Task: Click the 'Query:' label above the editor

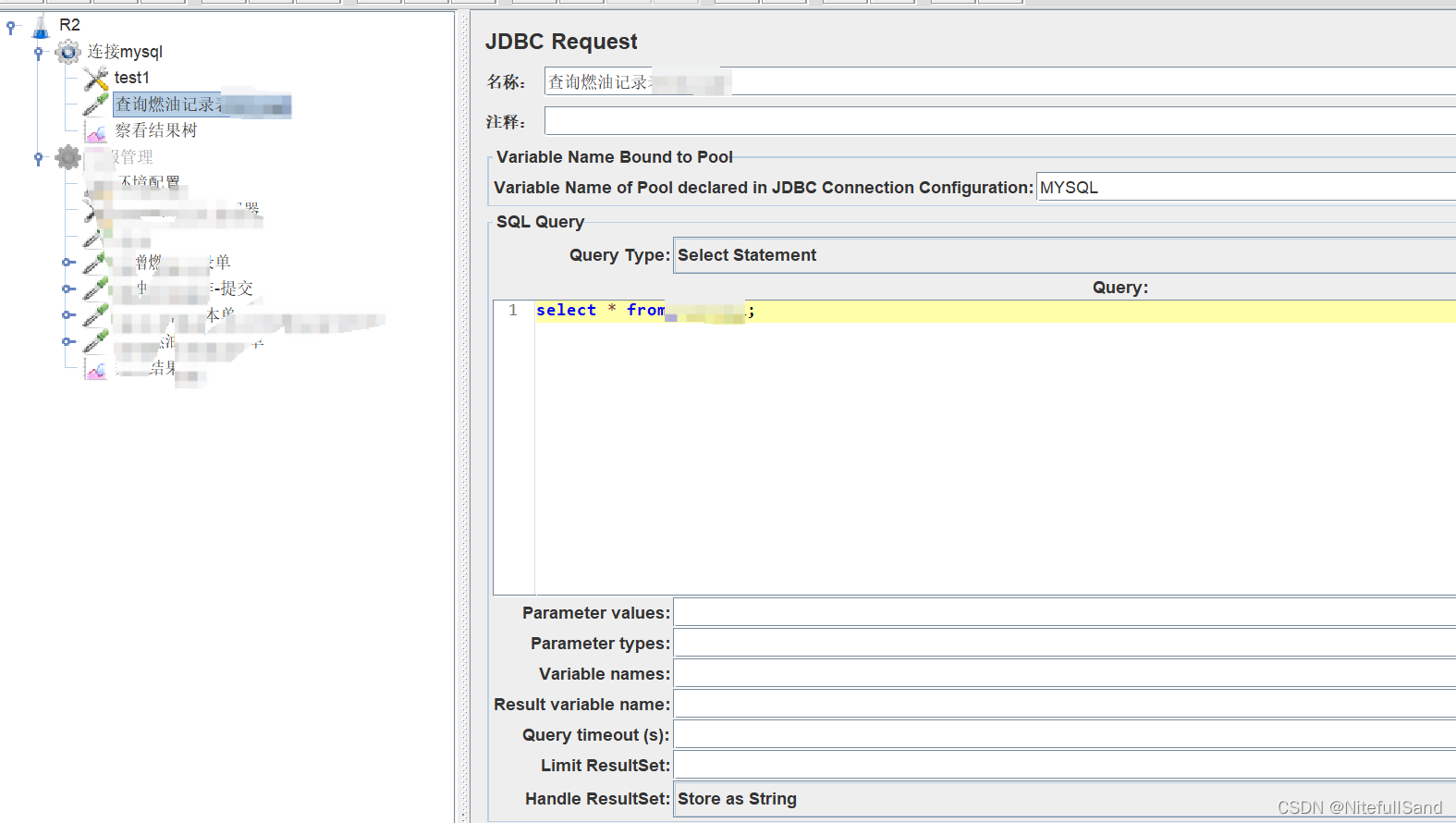Action: click(1120, 288)
